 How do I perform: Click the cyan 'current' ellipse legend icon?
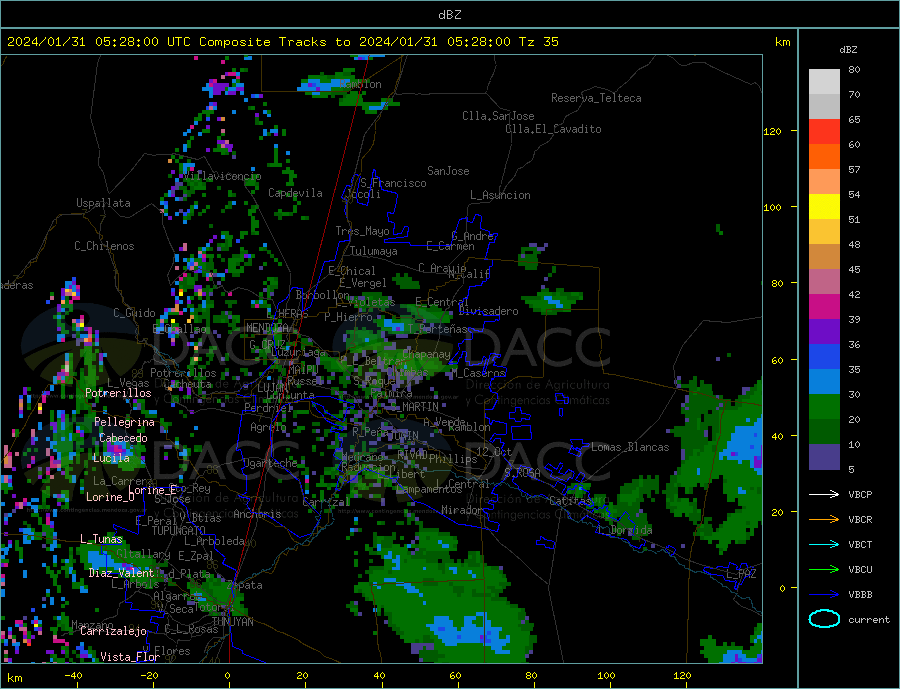click(824, 619)
